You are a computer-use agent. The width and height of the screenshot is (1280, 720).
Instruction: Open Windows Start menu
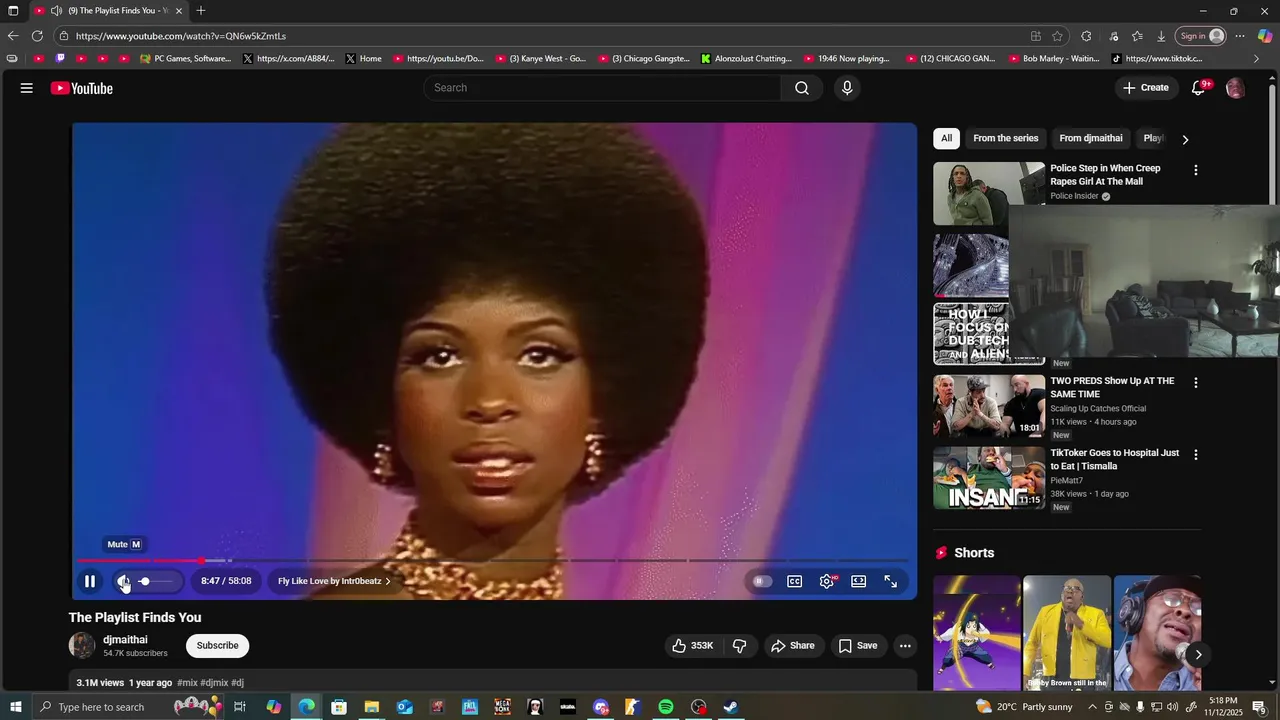pyautogui.click(x=16, y=707)
